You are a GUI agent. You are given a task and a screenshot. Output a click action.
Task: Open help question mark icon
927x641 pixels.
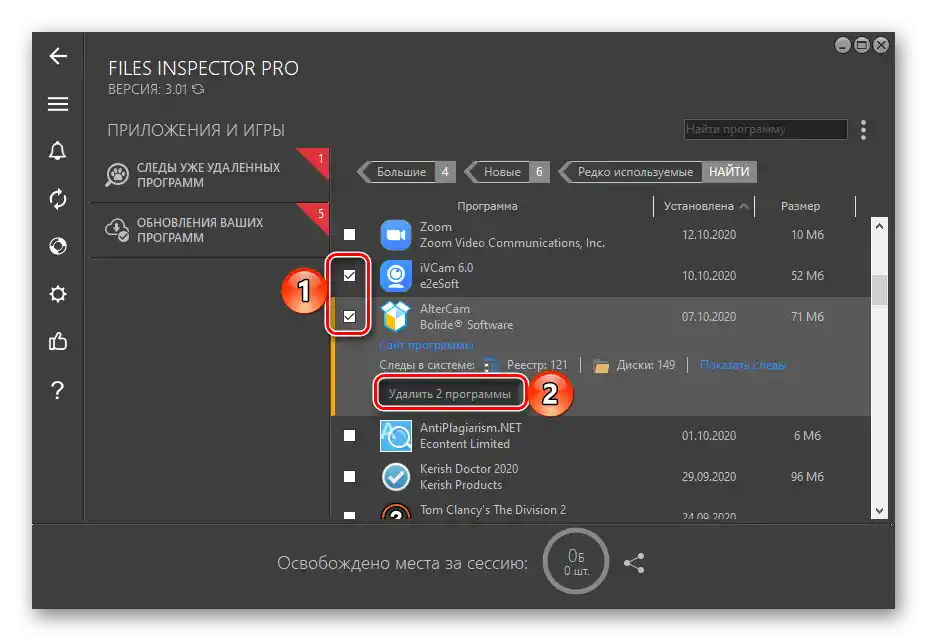pyautogui.click(x=57, y=390)
